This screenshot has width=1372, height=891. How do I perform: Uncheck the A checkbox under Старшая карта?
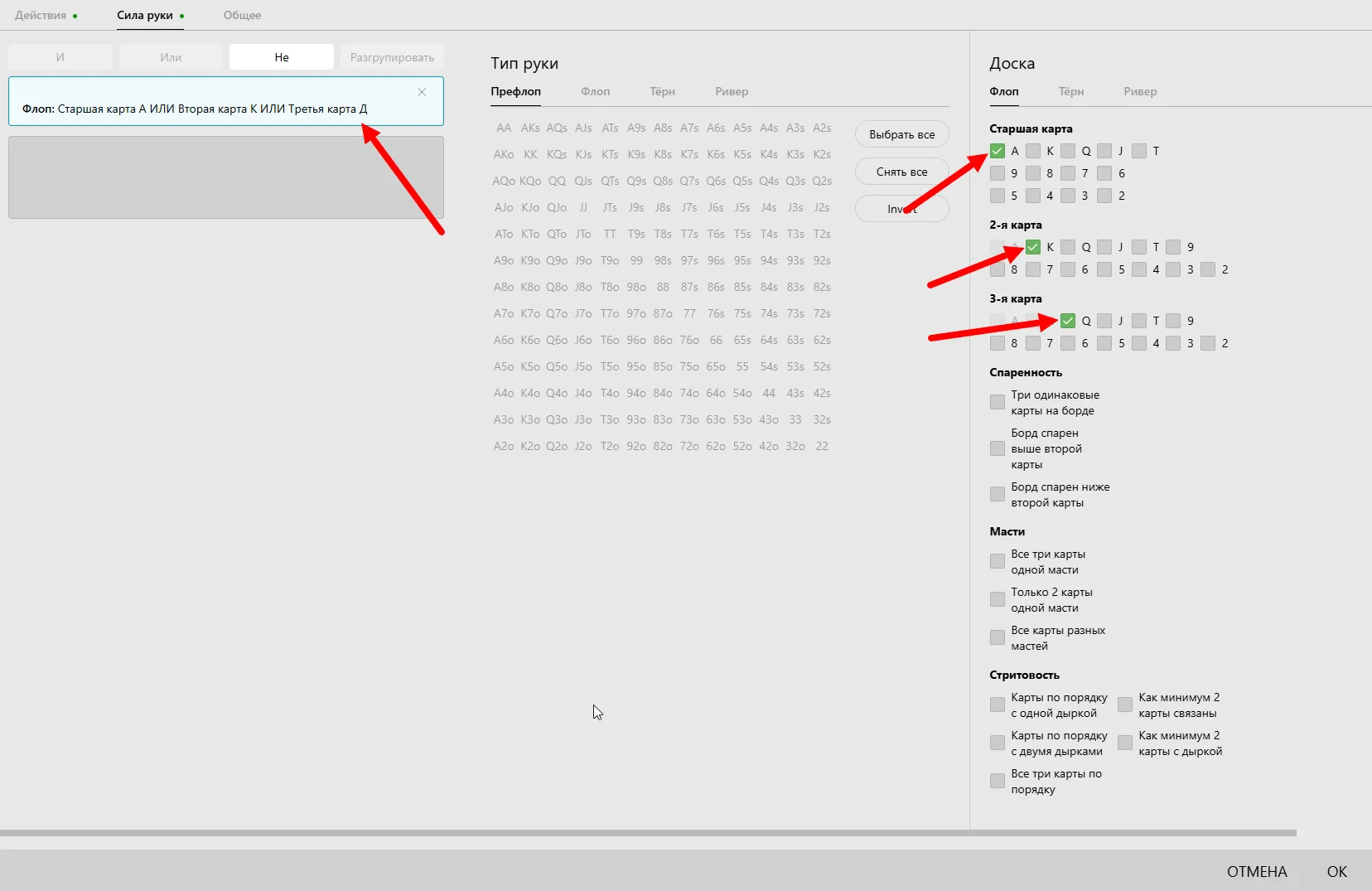point(998,151)
